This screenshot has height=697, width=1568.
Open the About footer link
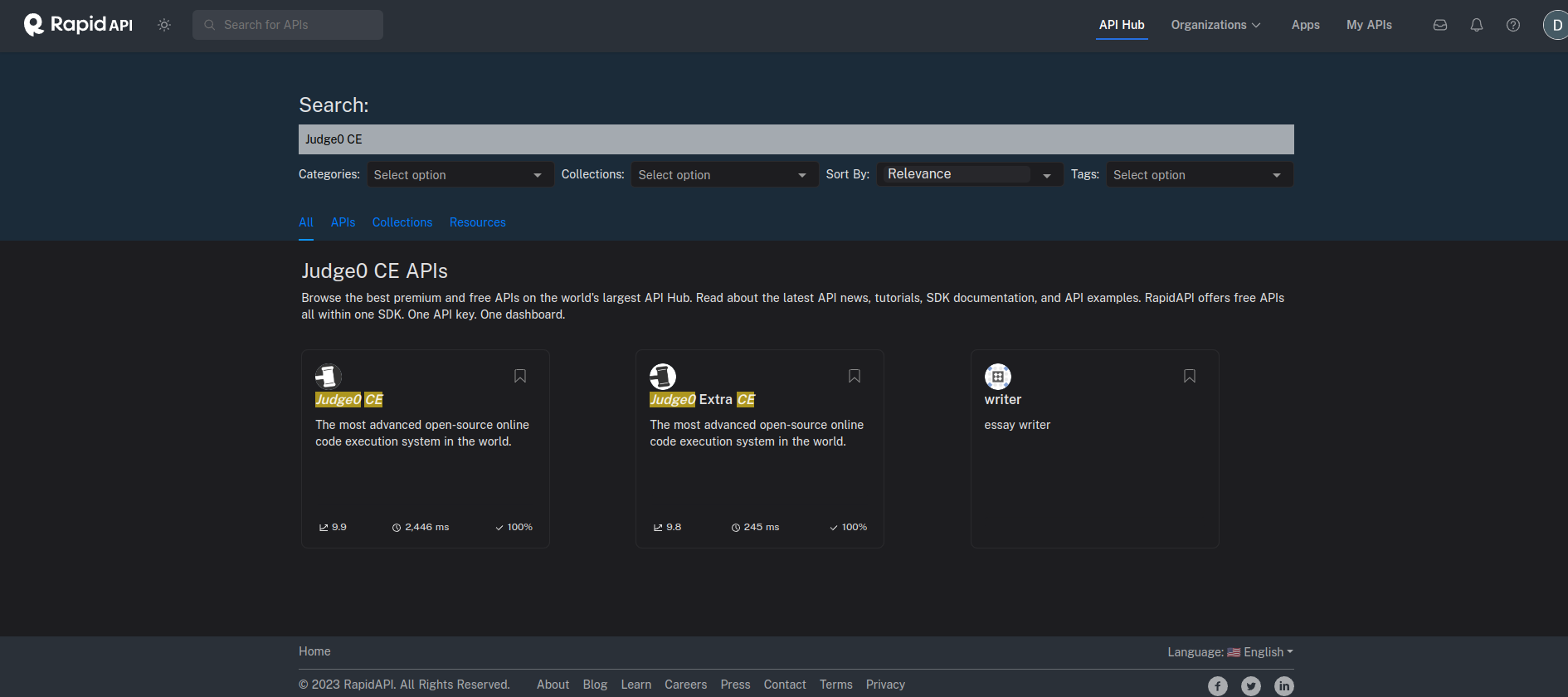pos(553,685)
